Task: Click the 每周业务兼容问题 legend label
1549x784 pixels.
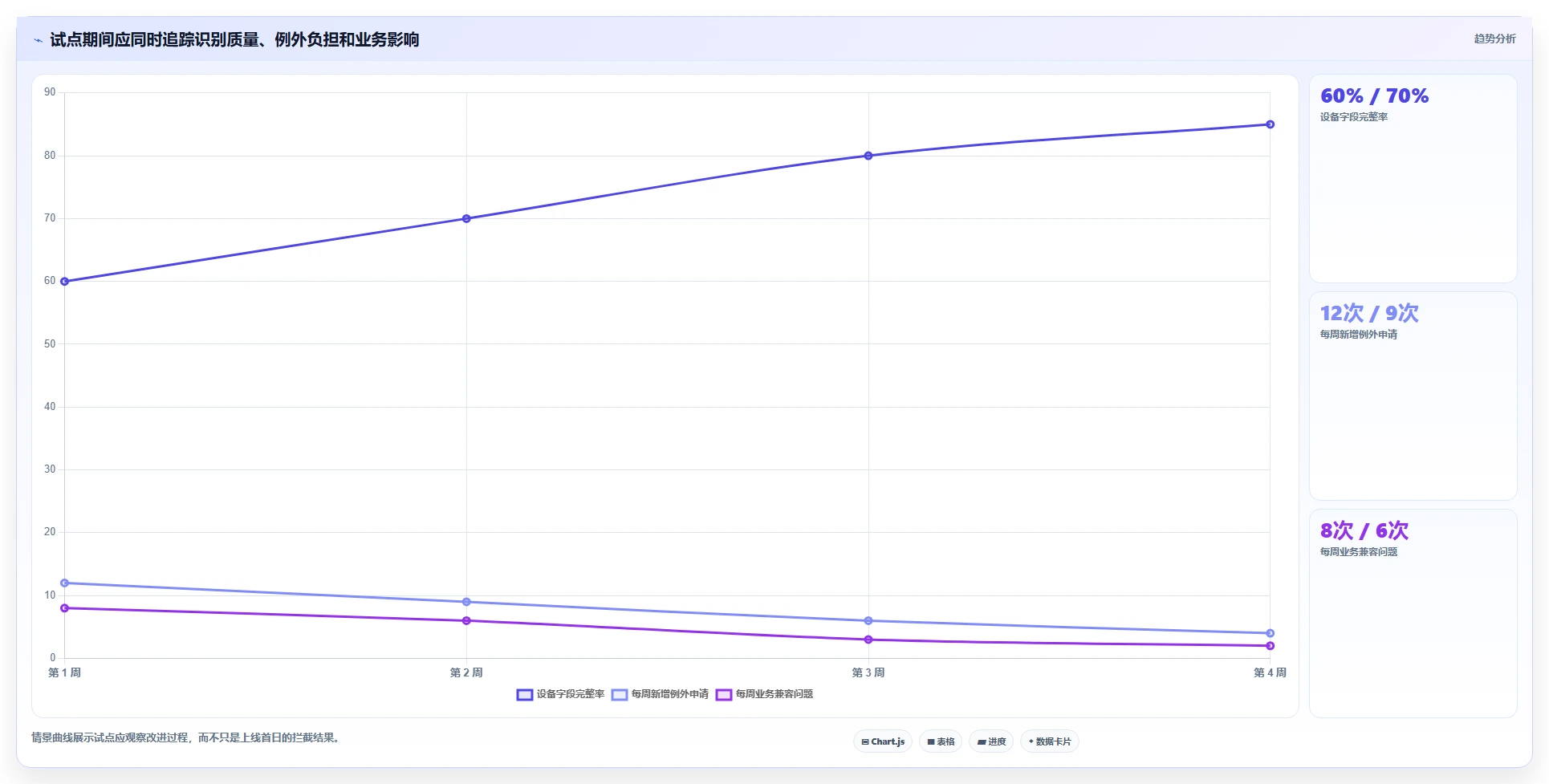Action: (774, 694)
